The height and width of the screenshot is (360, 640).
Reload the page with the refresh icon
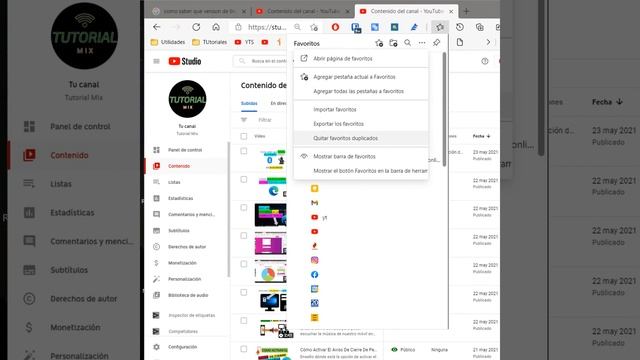[196, 27]
